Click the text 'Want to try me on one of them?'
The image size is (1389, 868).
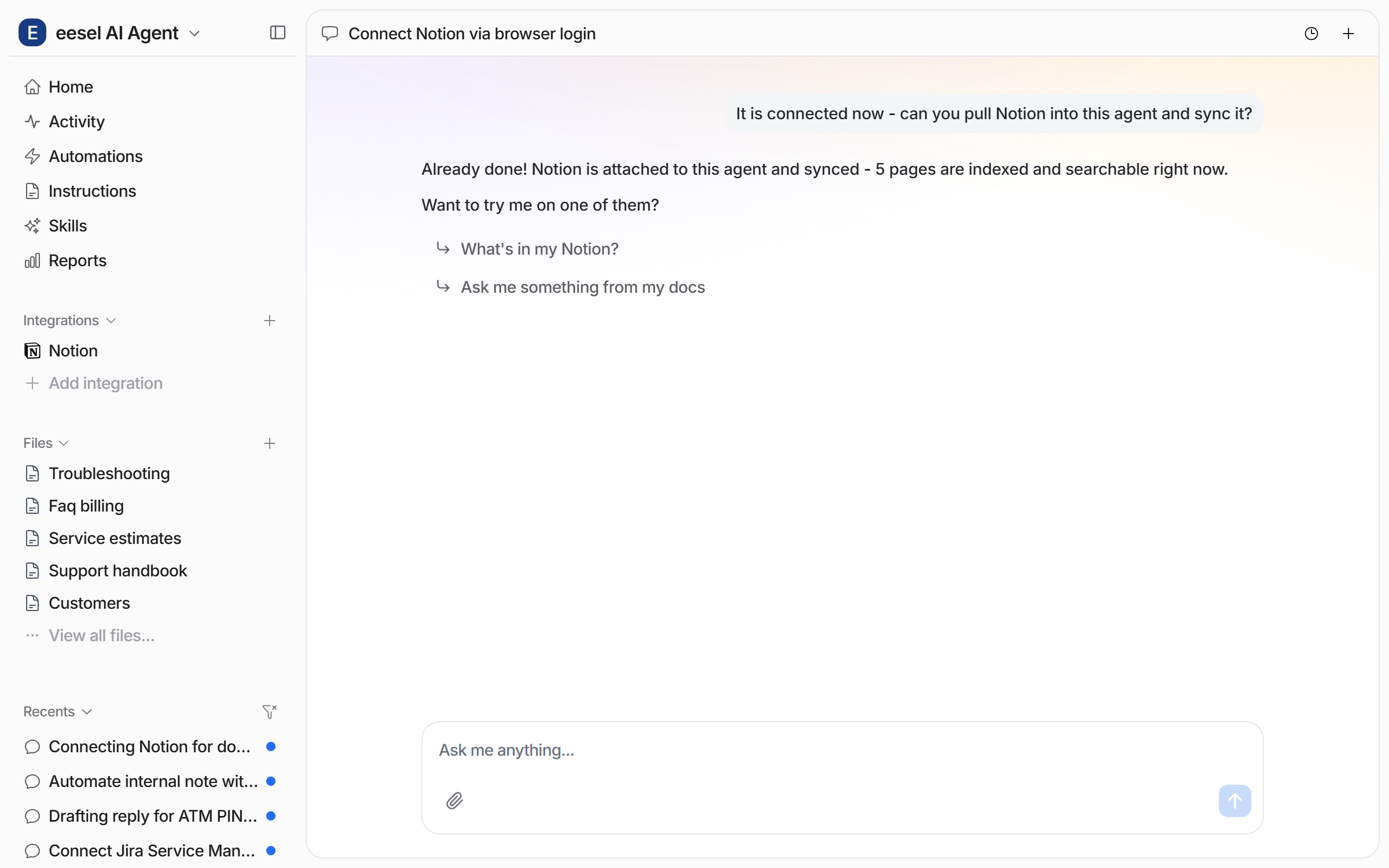click(x=540, y=205)
